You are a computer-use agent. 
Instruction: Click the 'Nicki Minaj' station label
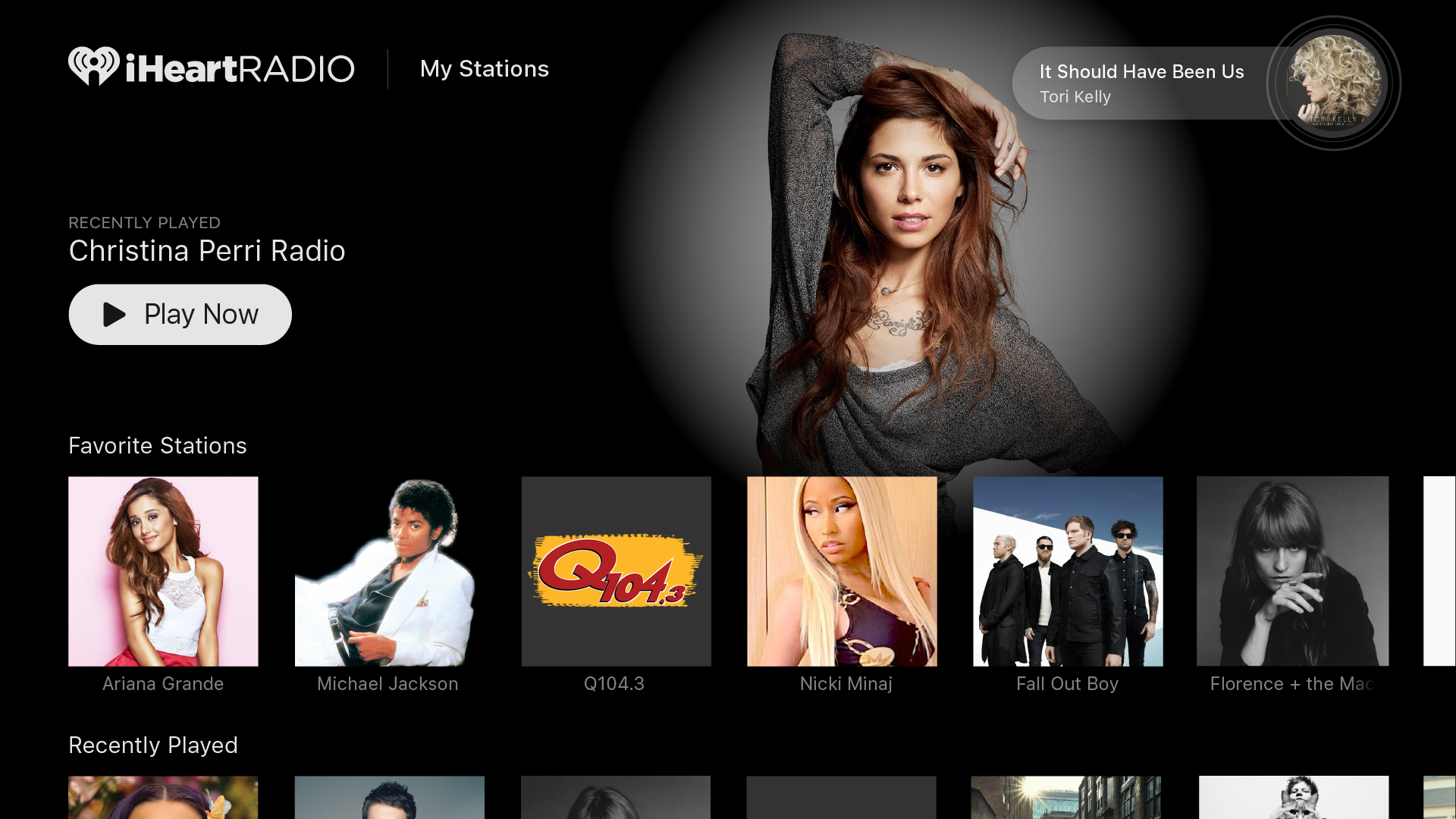pyautogui.click(x=846, y=684)
